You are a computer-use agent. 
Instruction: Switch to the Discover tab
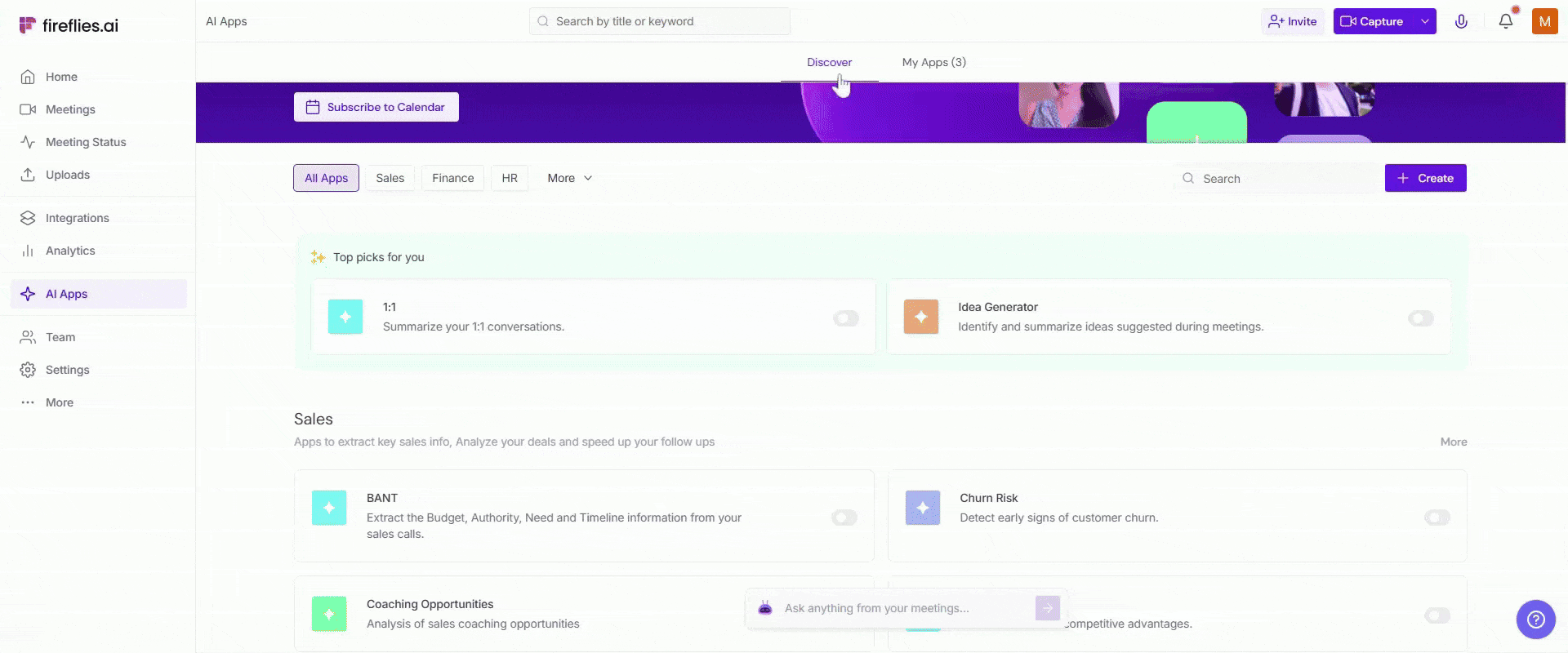[x=829, y=62]
